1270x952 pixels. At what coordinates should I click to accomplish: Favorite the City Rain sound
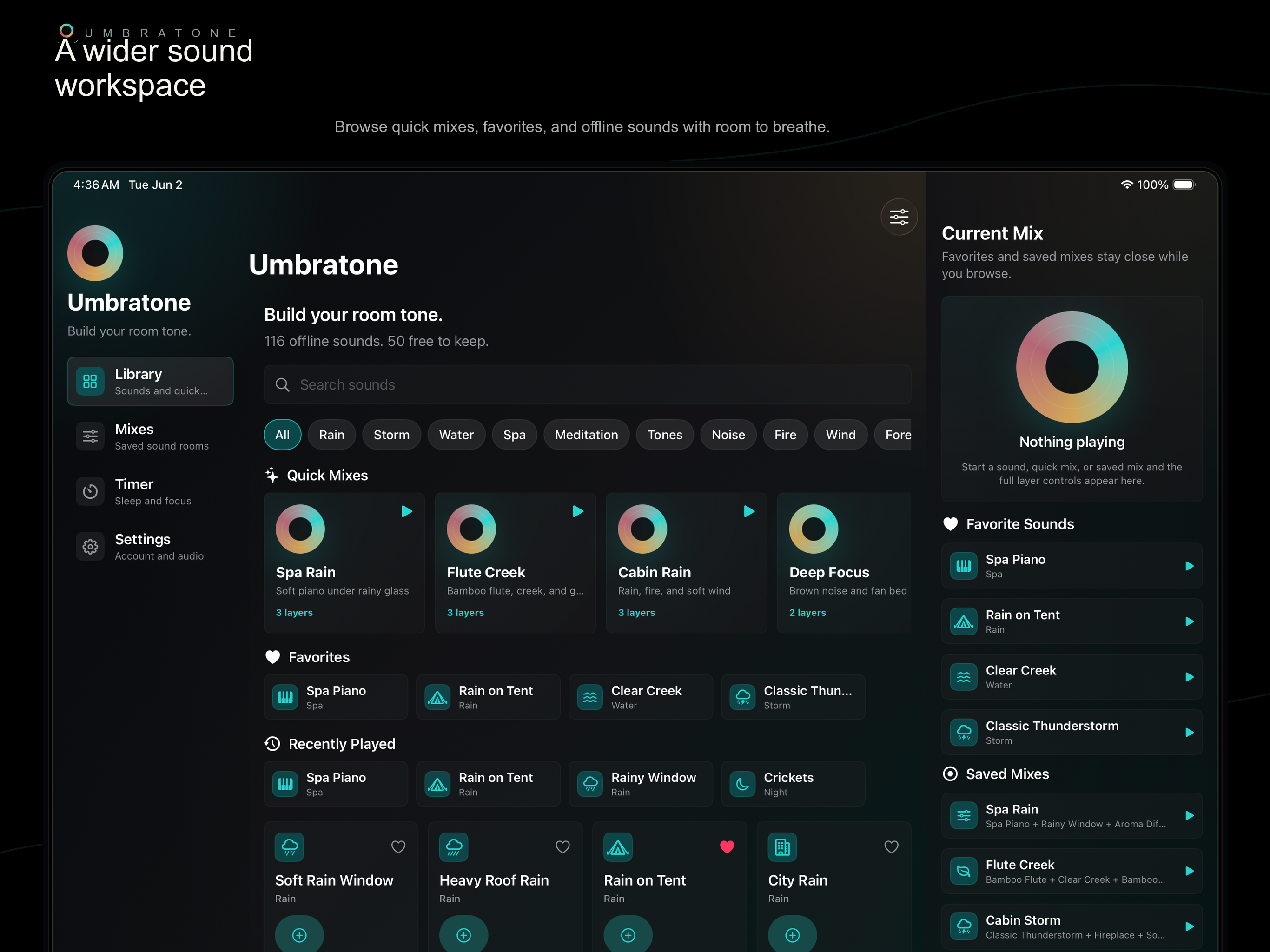tap(891, 847)
